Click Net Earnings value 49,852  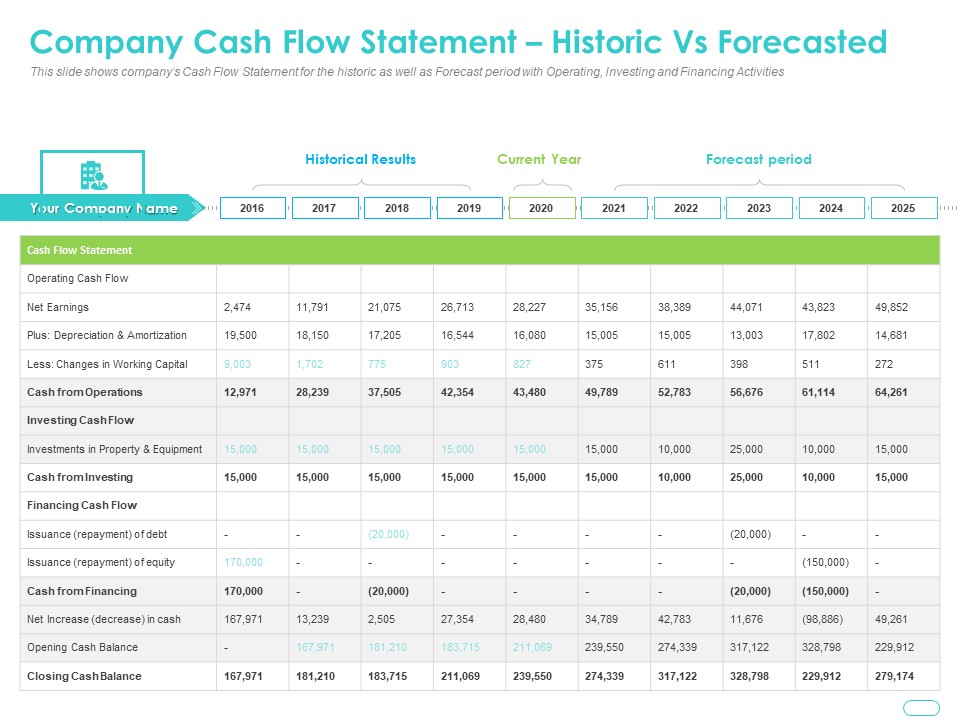pyautogui.click(x=891, y=307)
